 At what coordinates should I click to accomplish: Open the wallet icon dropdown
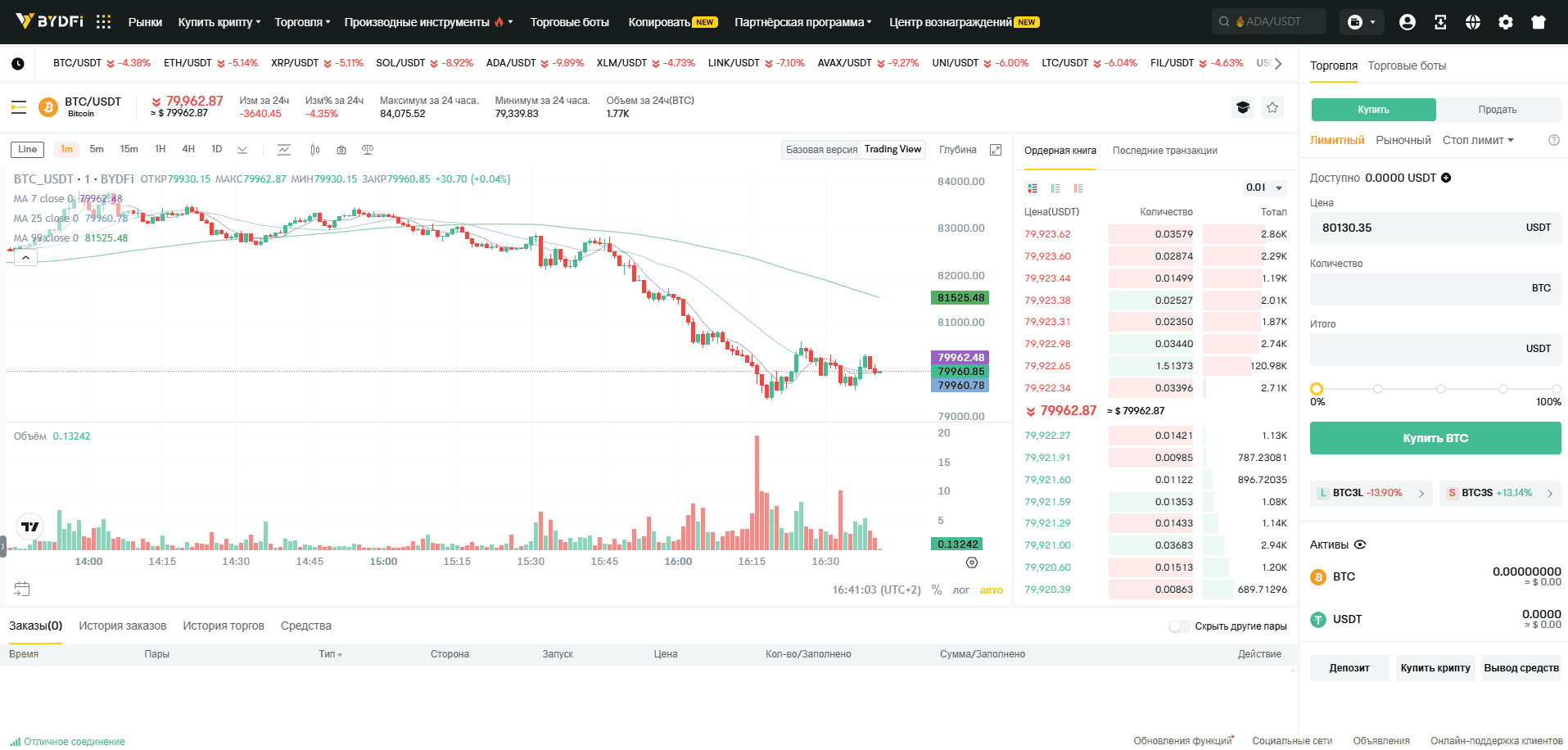[1362, 22]
